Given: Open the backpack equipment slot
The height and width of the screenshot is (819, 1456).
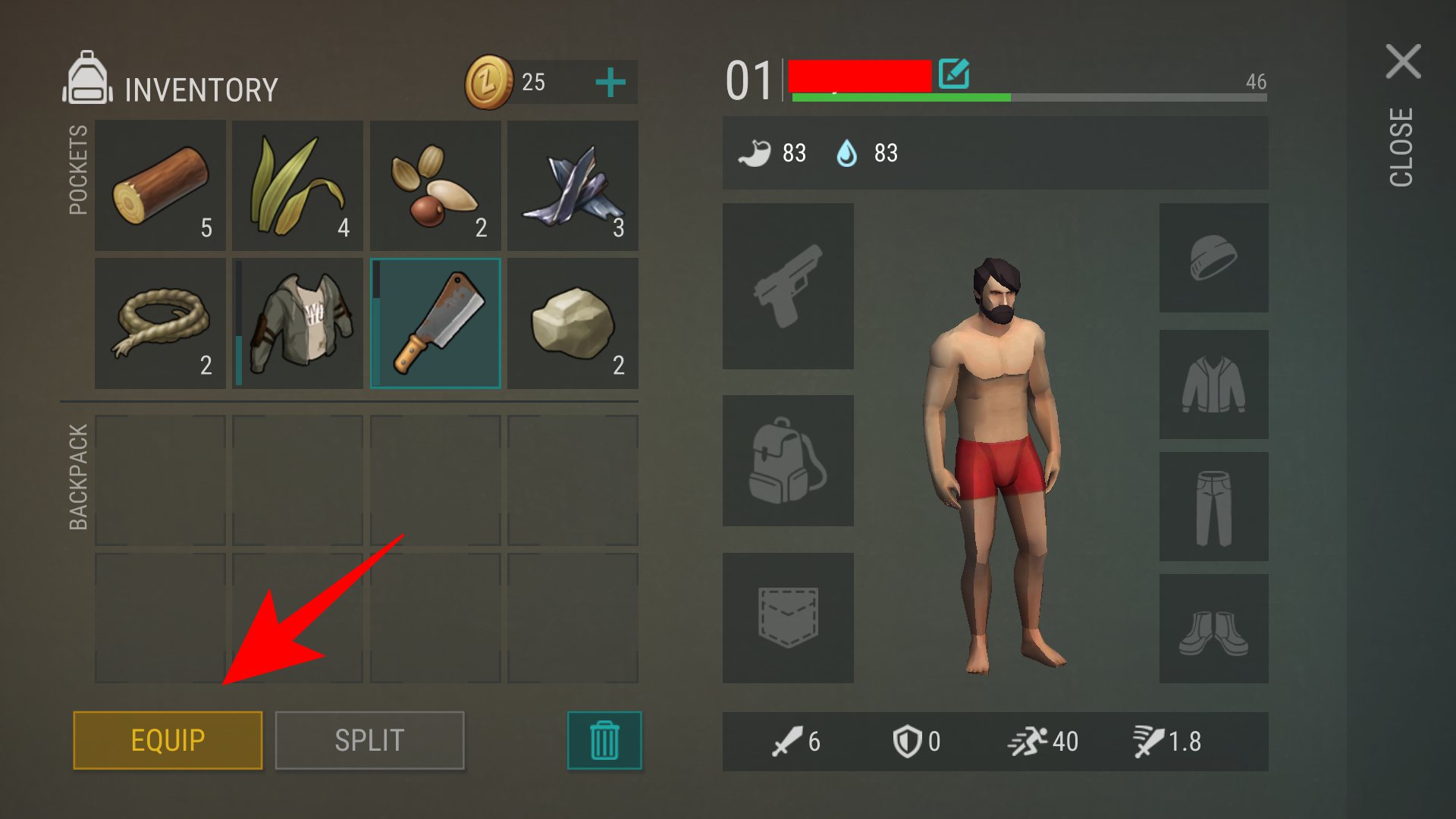Looking at the screenshot, I should click(x=788, y=460).
